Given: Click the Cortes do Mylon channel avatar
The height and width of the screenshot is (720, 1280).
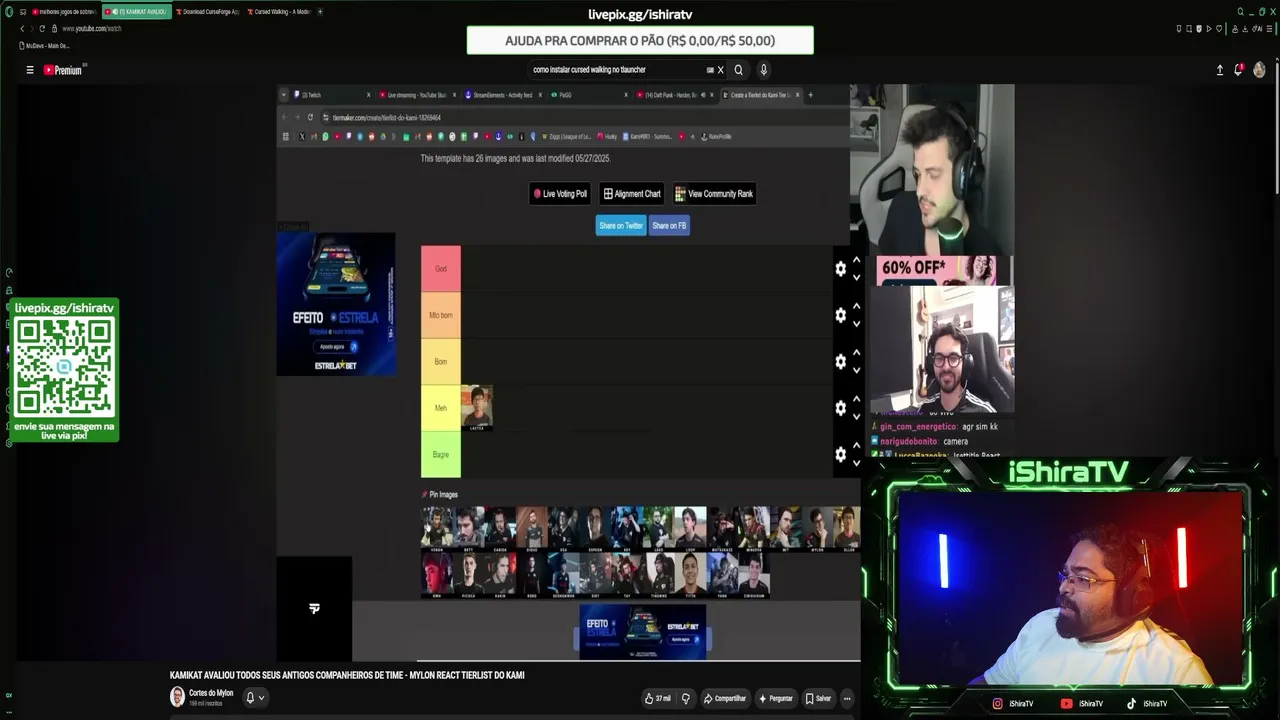Looking at the screenshot, I should pyautogui.click(x=177, y=697).
